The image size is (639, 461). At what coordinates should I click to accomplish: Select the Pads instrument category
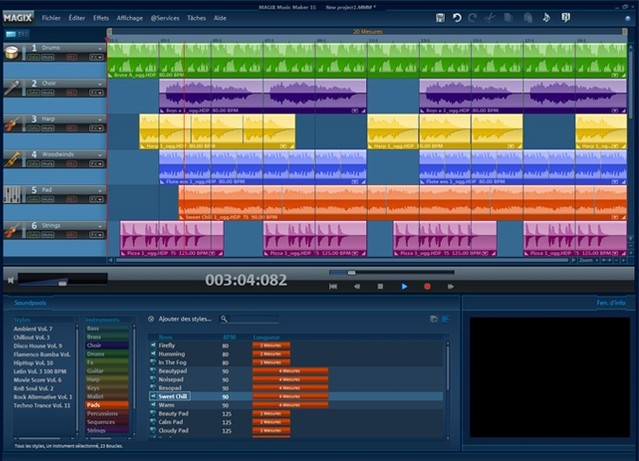107,405
